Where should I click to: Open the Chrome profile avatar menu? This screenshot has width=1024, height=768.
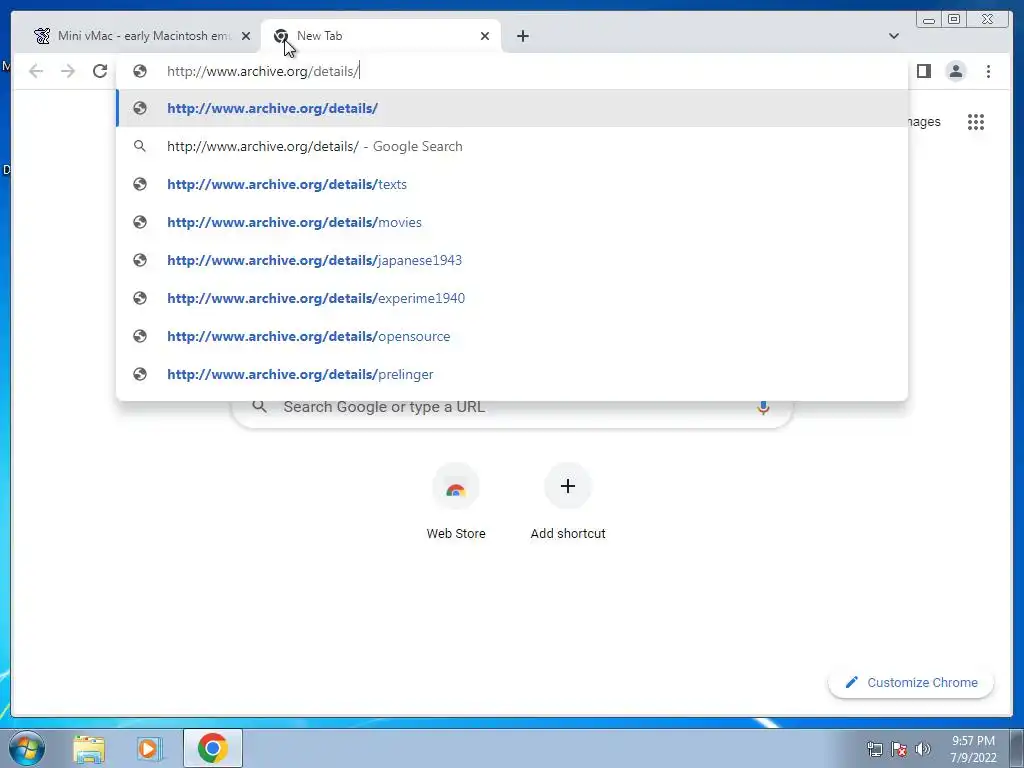(x=955, y=71)
